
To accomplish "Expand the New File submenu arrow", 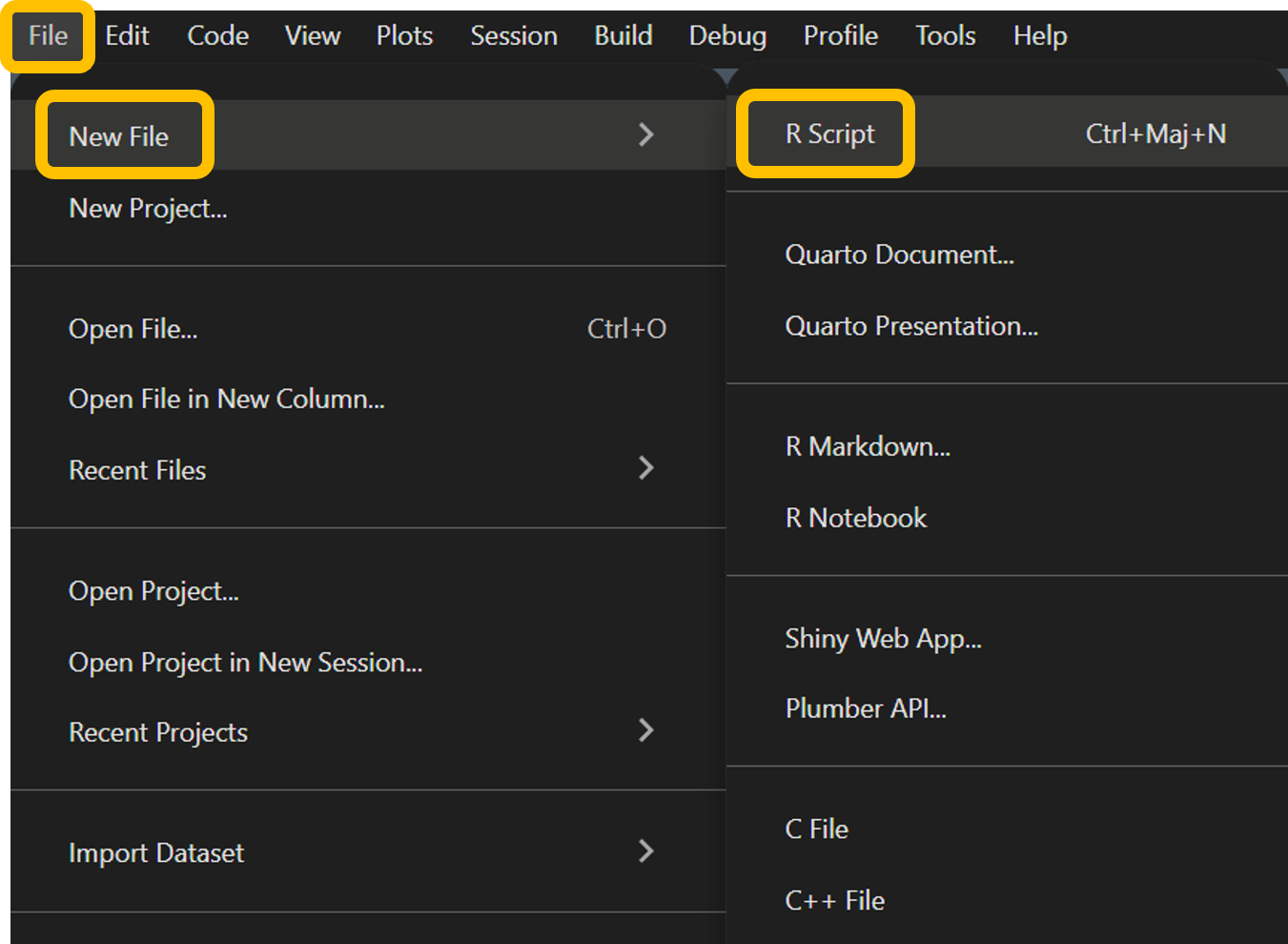I will pyautogui.click(x=645, y=134).
